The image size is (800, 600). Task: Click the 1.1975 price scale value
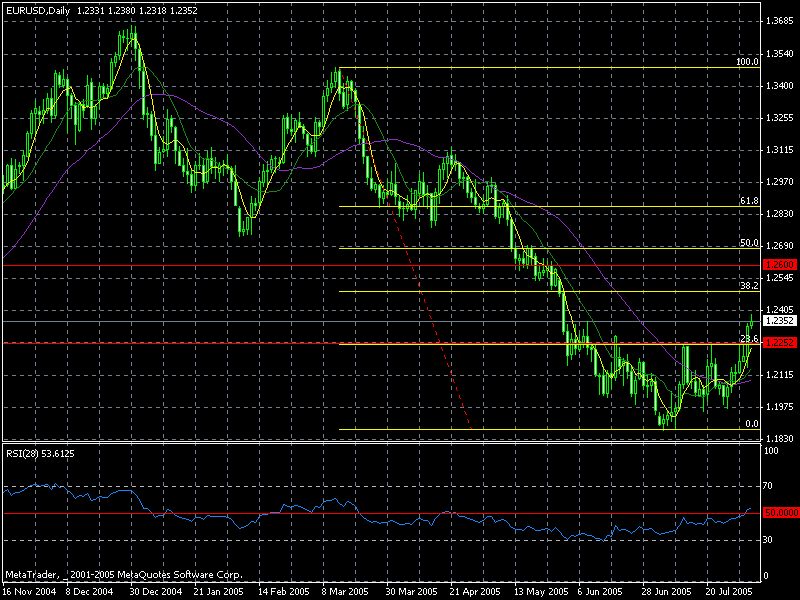click(780, 407)
